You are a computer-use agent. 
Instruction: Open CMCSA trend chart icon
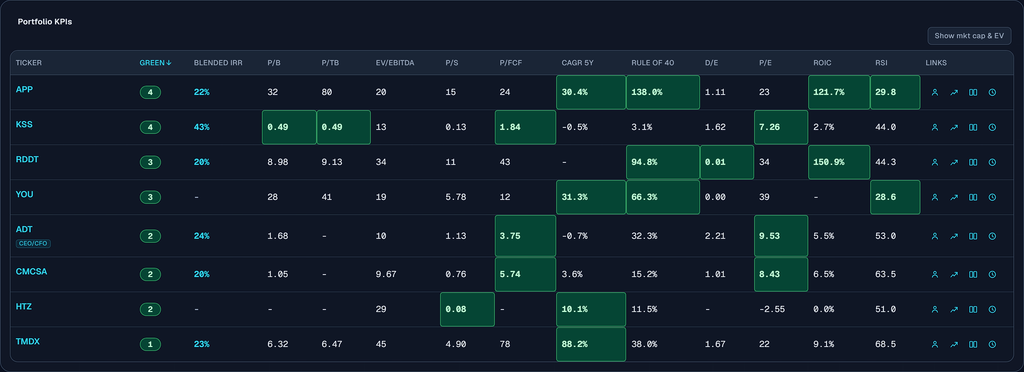953,274
